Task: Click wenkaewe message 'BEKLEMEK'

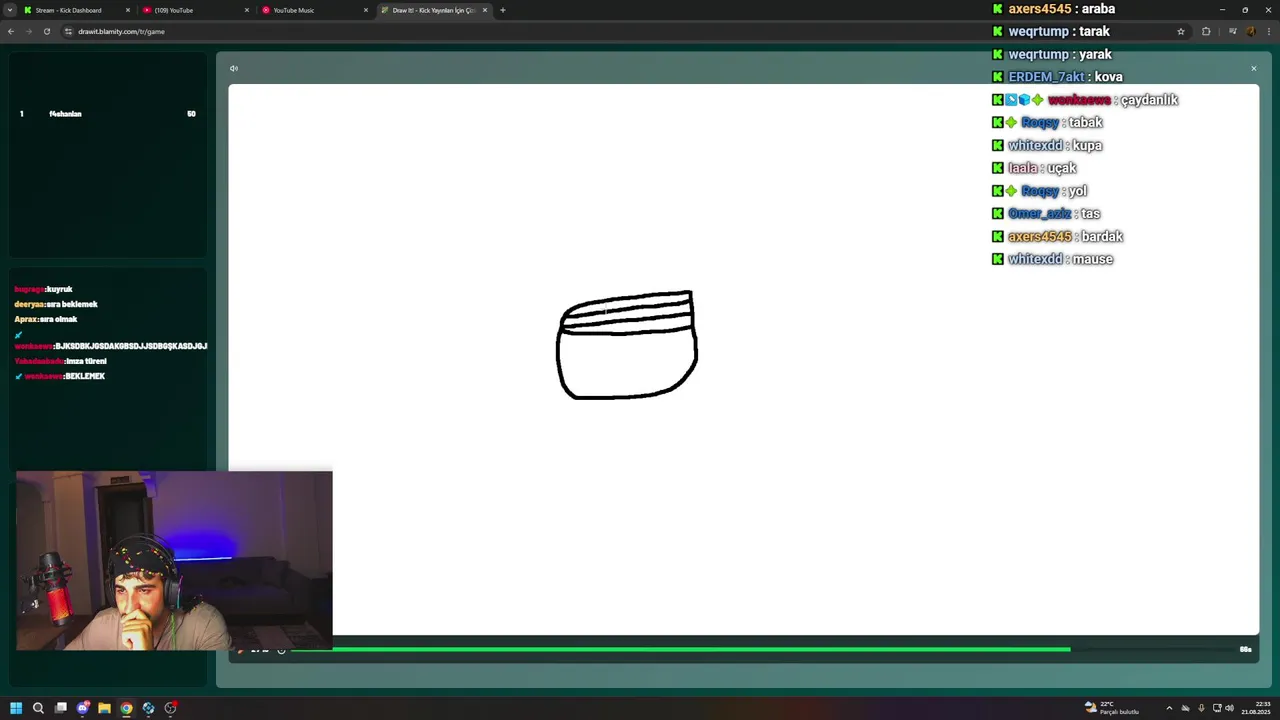Action: (85, 376)
